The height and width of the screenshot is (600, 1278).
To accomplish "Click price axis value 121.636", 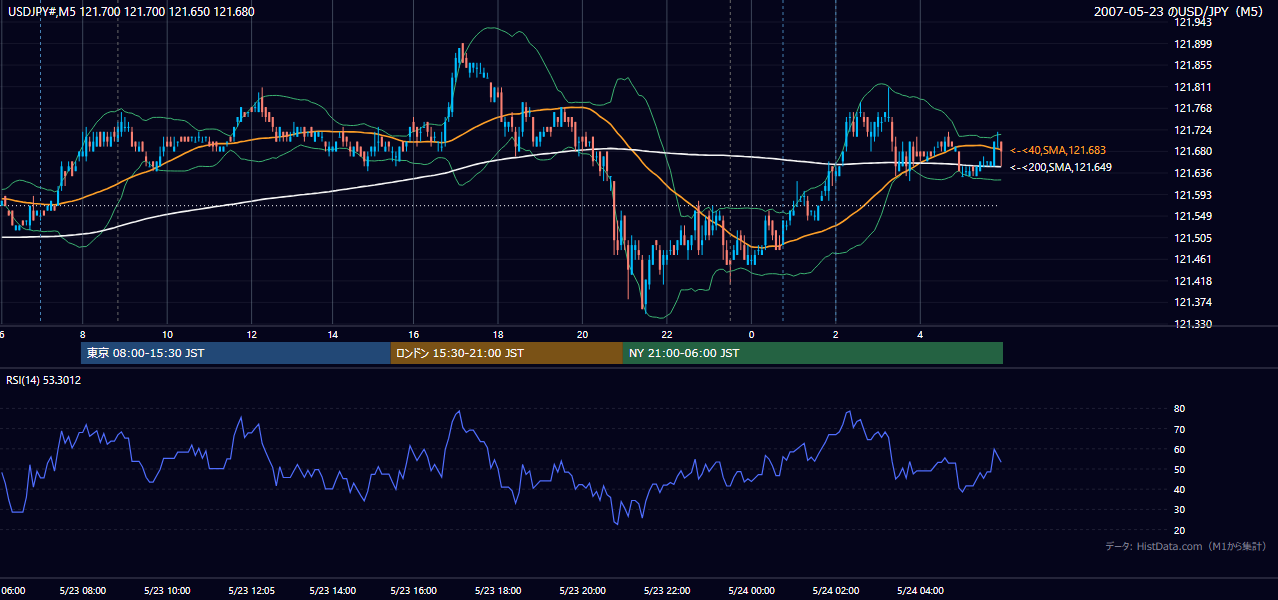I will coord(1194,173).
